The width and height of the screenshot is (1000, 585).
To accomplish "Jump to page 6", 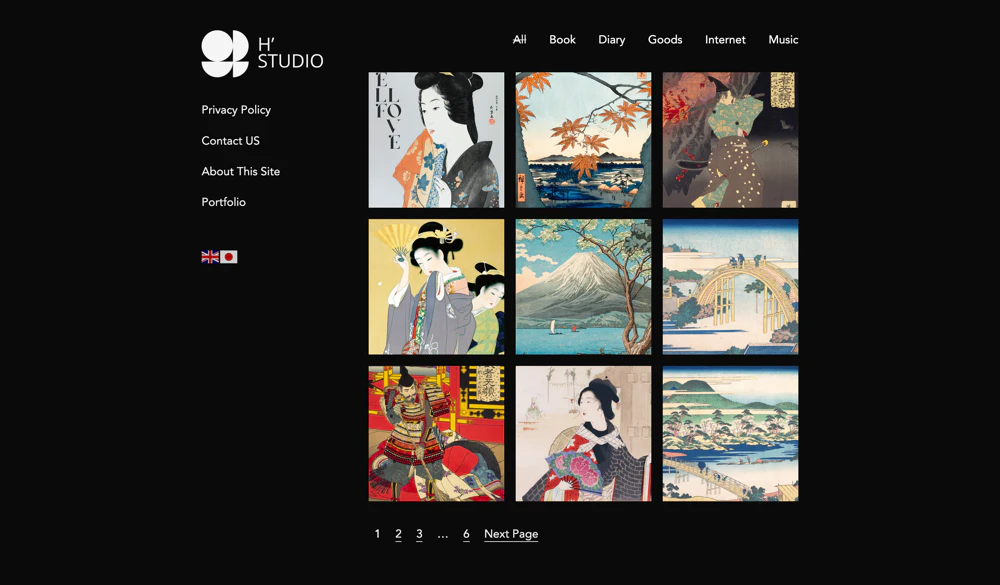I will 466,534.
